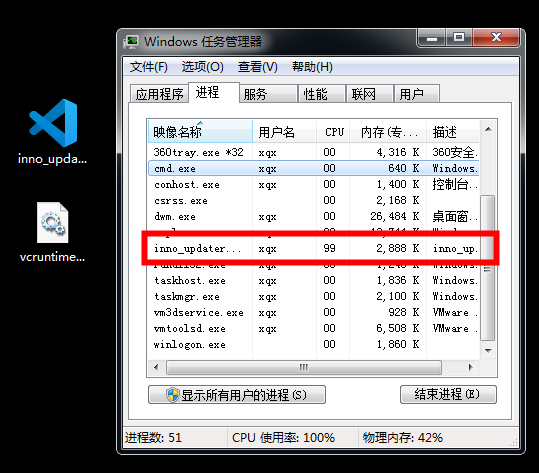Click the horizontal scrollbar left arrow
The height and width of the screenshot is (473, 539).
[156, 367]
